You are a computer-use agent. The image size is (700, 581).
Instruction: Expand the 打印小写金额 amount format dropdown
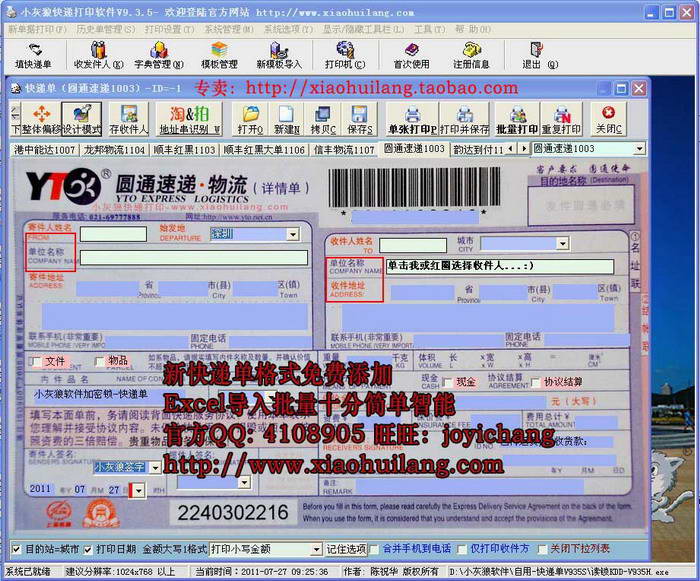tap(317, 549)
